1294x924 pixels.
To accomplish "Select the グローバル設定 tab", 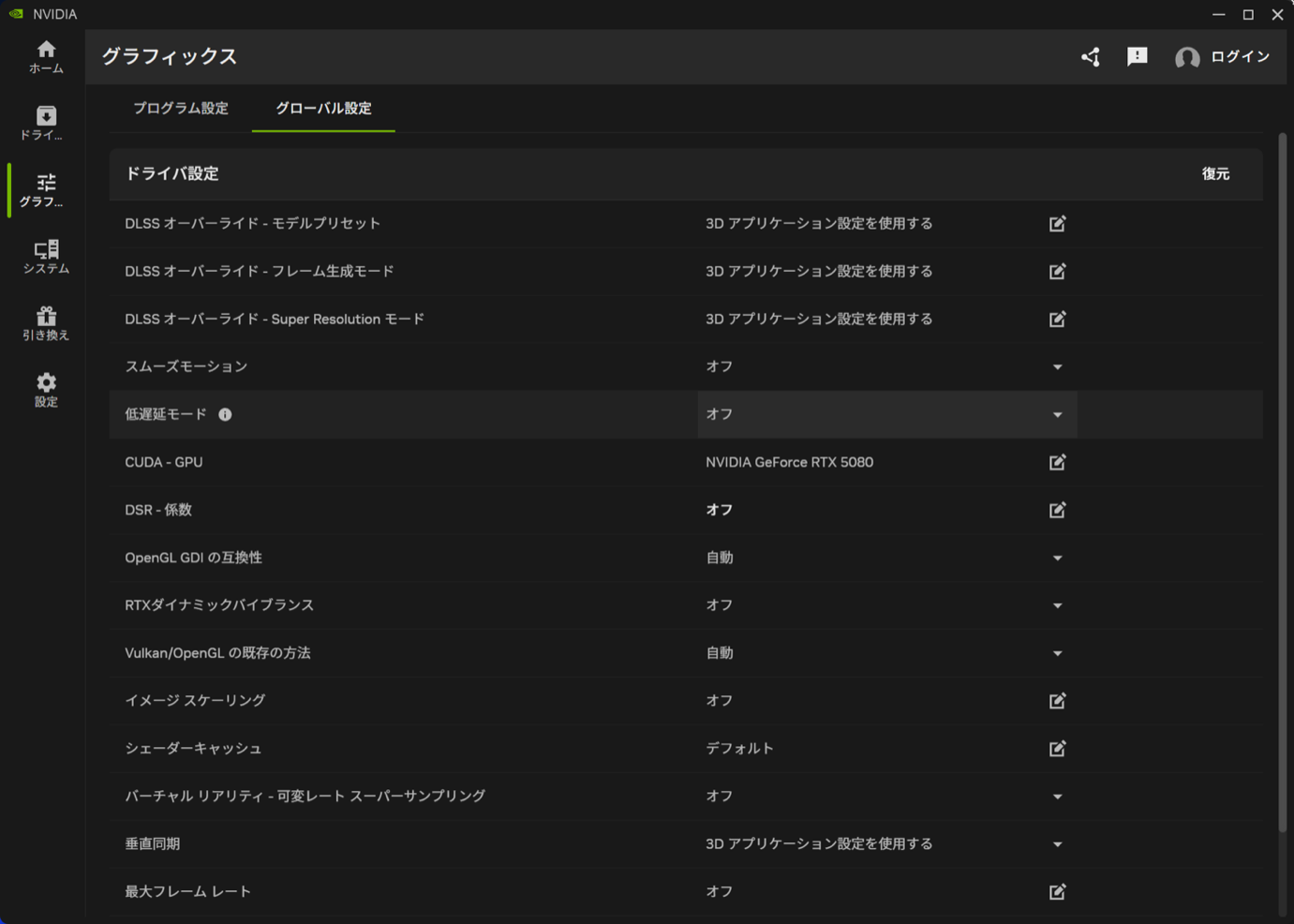I will 323,109.
